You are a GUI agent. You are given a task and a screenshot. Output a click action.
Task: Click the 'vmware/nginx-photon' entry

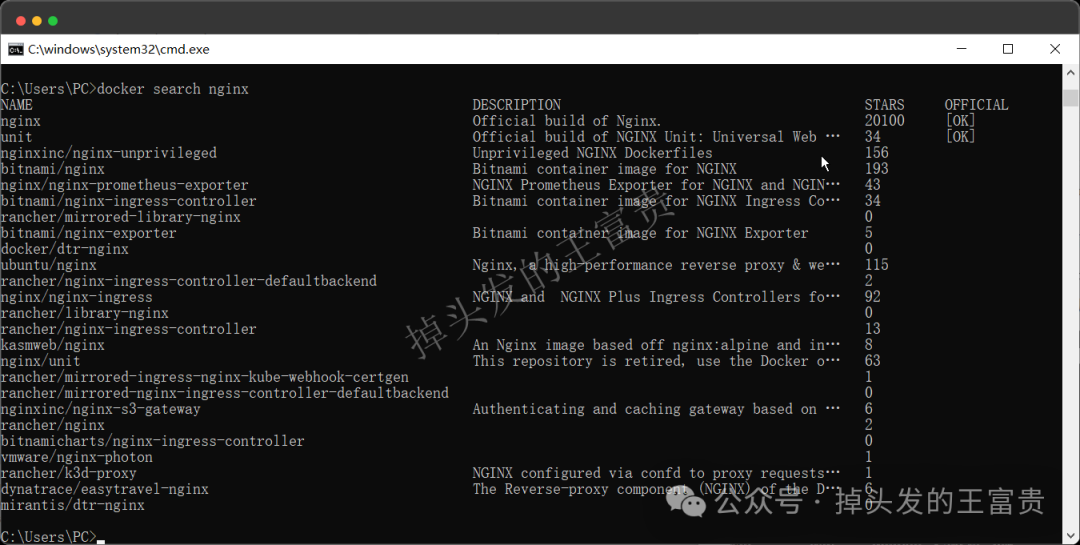pos(76,457)
